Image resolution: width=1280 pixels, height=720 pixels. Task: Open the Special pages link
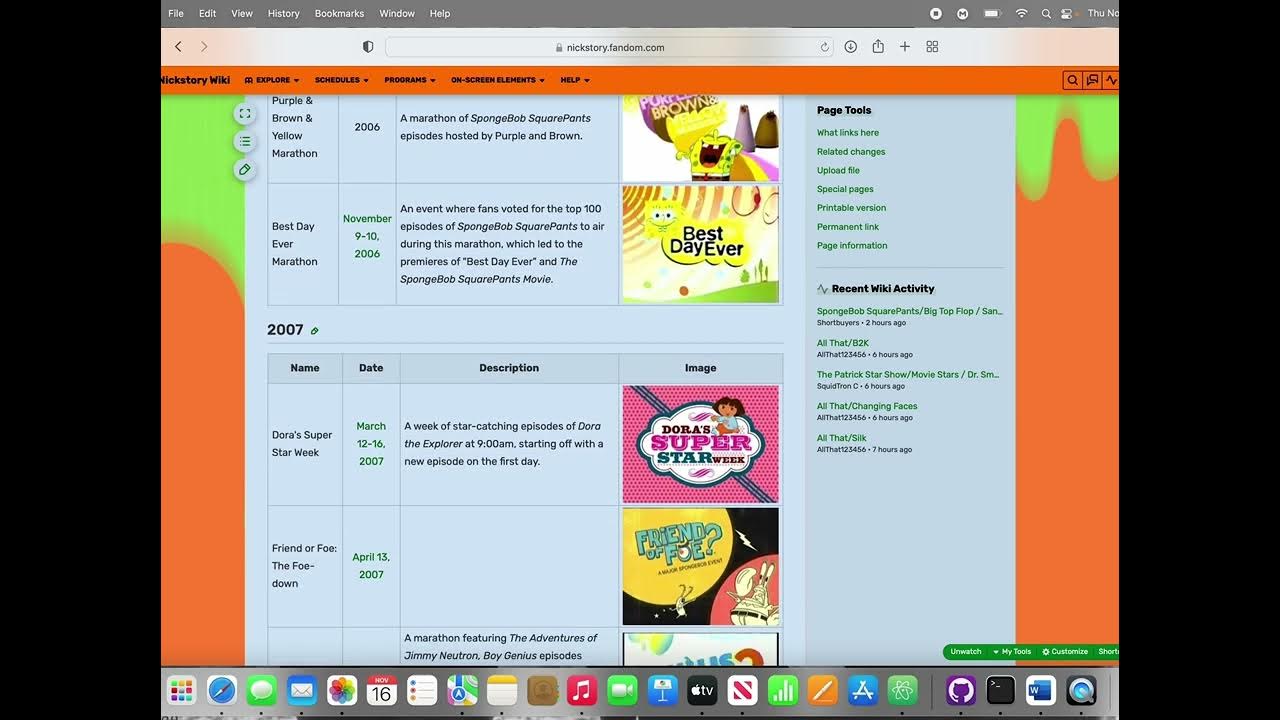pos(845,189)
